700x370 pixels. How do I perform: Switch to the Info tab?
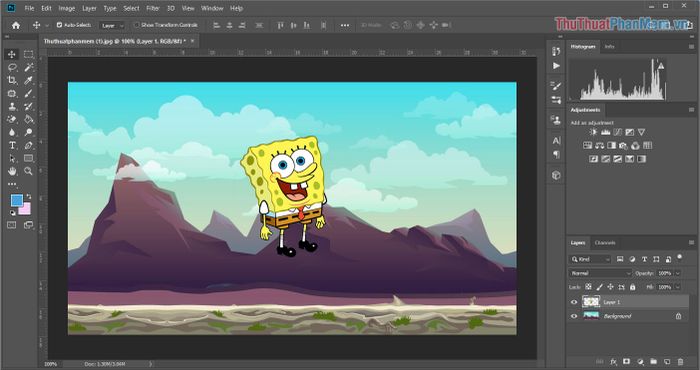pos(609,46)
